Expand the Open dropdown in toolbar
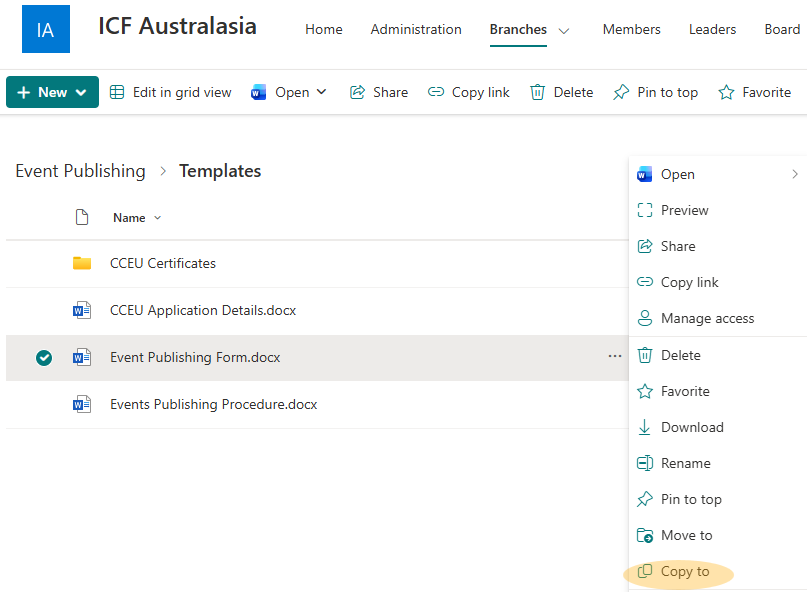 321,92
